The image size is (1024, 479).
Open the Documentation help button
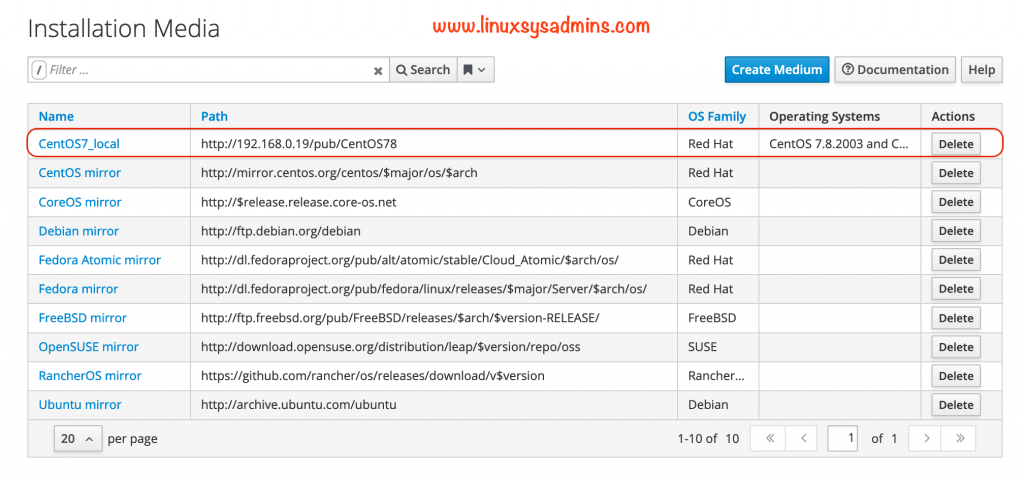(x=895, y=70)
